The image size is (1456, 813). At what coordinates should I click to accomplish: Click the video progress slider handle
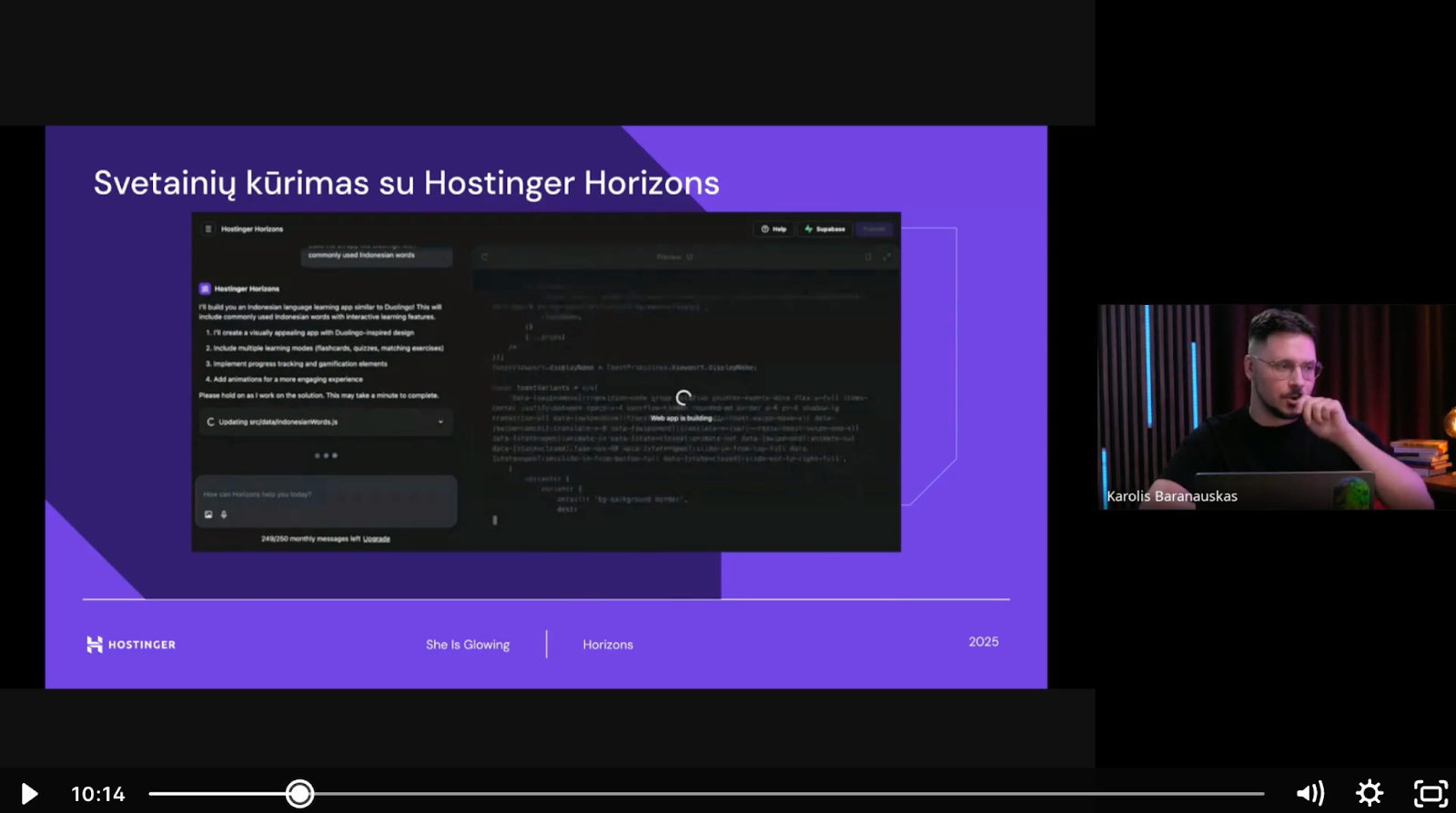[299, 794]
